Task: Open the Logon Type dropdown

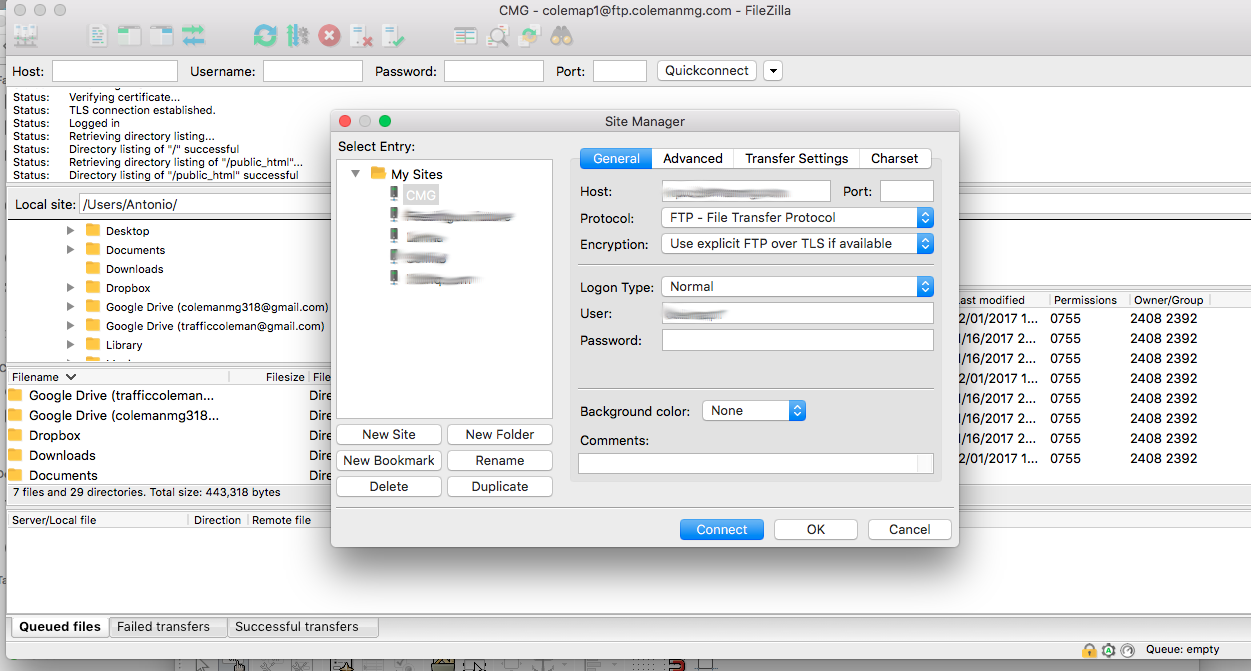Action: point(797,286)
